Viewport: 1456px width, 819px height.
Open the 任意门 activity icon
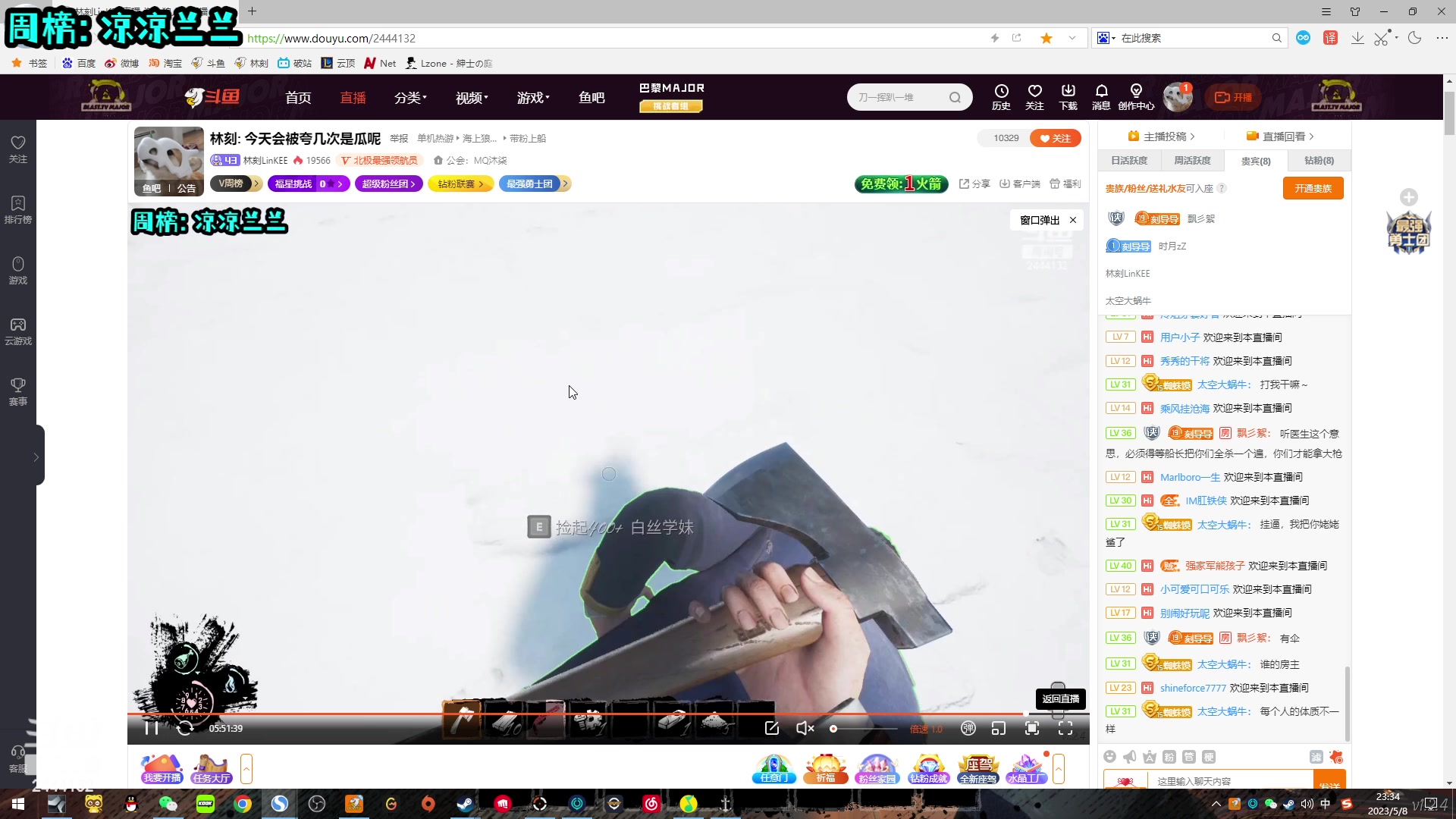pyautogui.click(x=773, y=769)
